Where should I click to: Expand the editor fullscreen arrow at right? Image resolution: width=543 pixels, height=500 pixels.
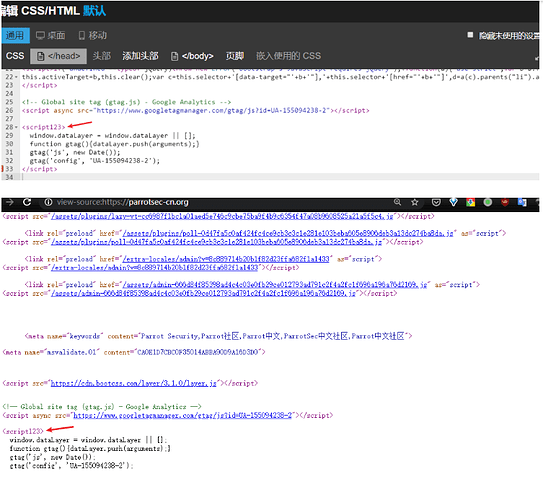tap(537, 58)
